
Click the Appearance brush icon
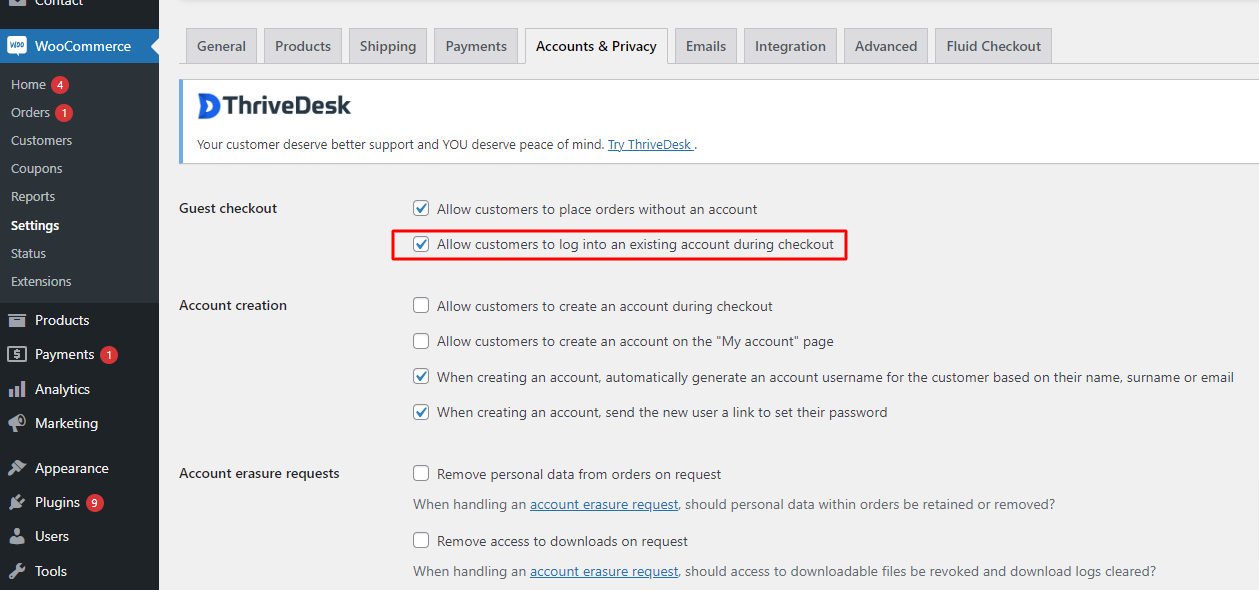tap(18, 467)
